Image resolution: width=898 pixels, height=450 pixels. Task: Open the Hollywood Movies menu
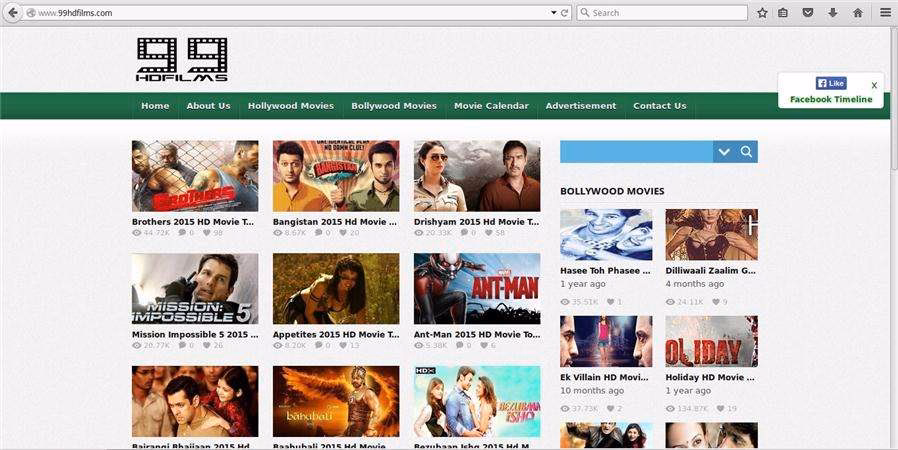pos(291,106)
